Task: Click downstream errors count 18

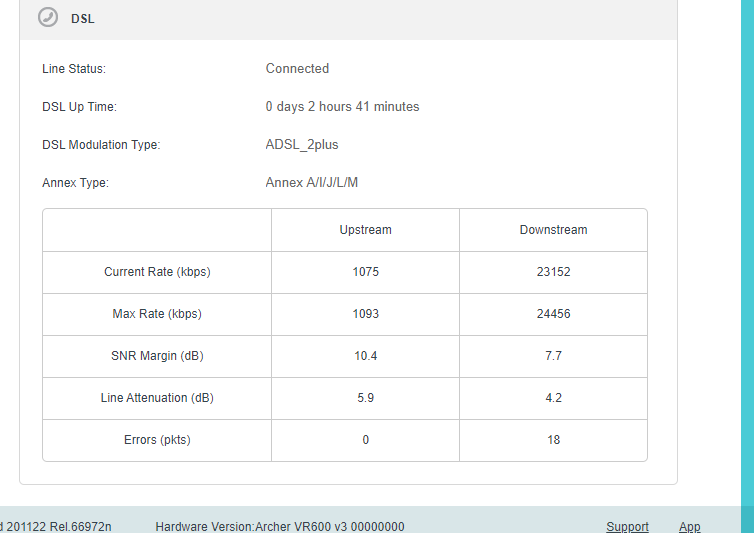Action: point(553,440)
